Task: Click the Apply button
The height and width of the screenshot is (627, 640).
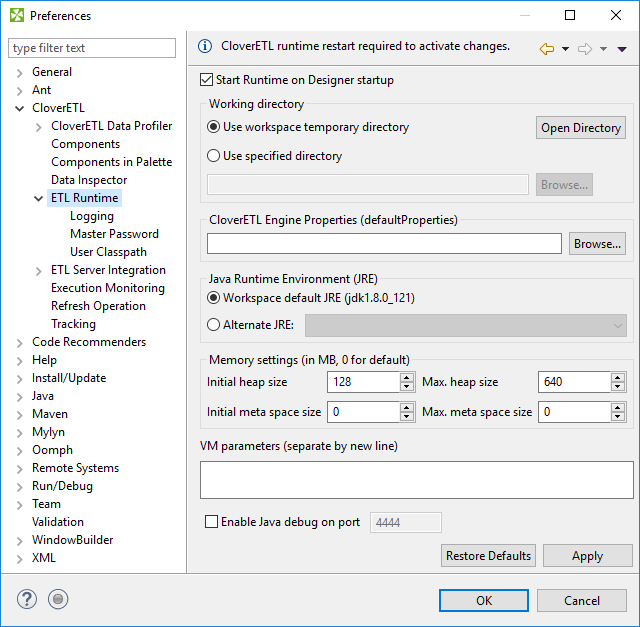Action: click(587, 556)
